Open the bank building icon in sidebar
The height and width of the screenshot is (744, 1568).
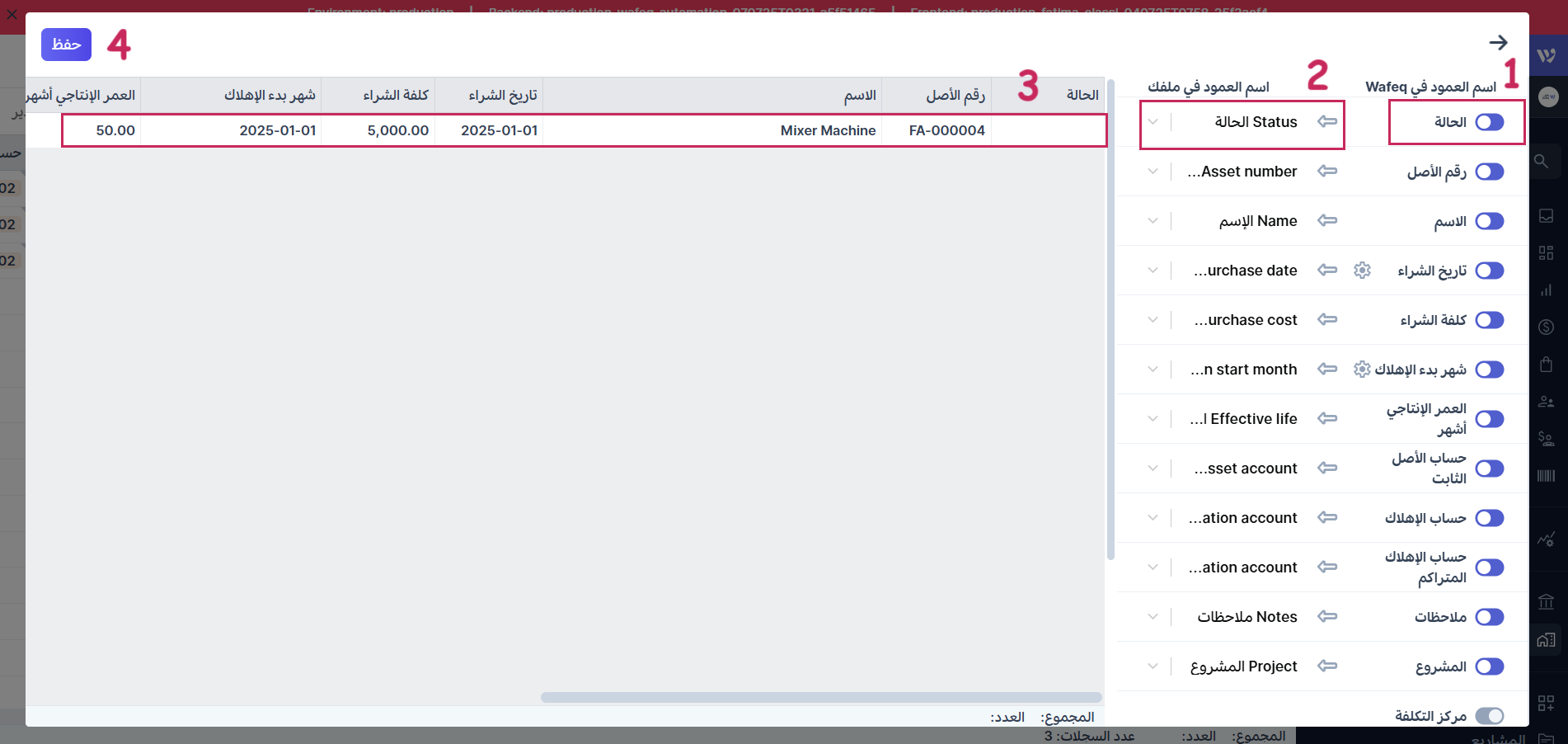point(1546,601)
